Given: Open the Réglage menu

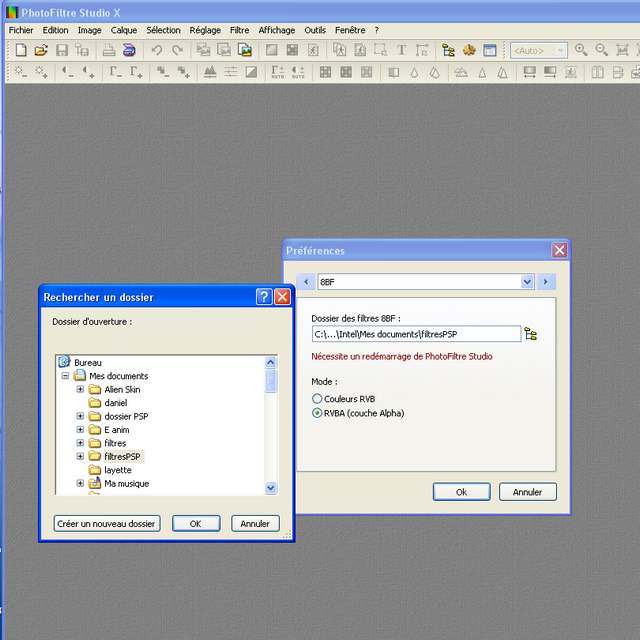Looking at the screenshot, I should pyautogui.click(x=205, y=30).
